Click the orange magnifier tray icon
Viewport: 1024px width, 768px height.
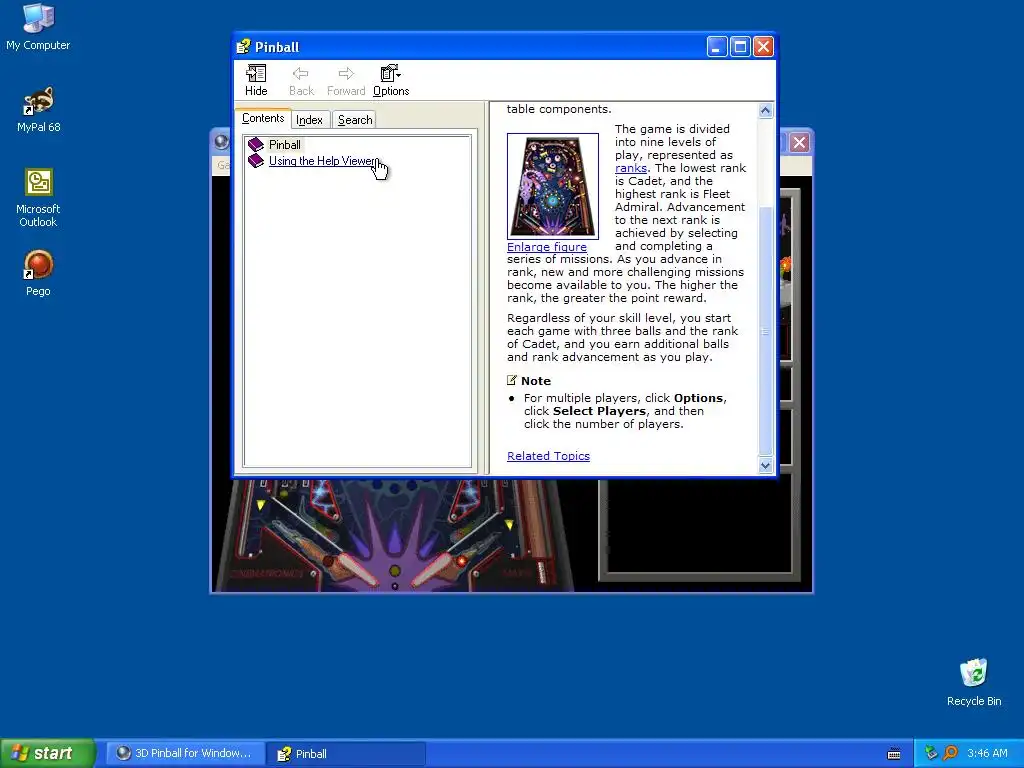coord(950,753)
